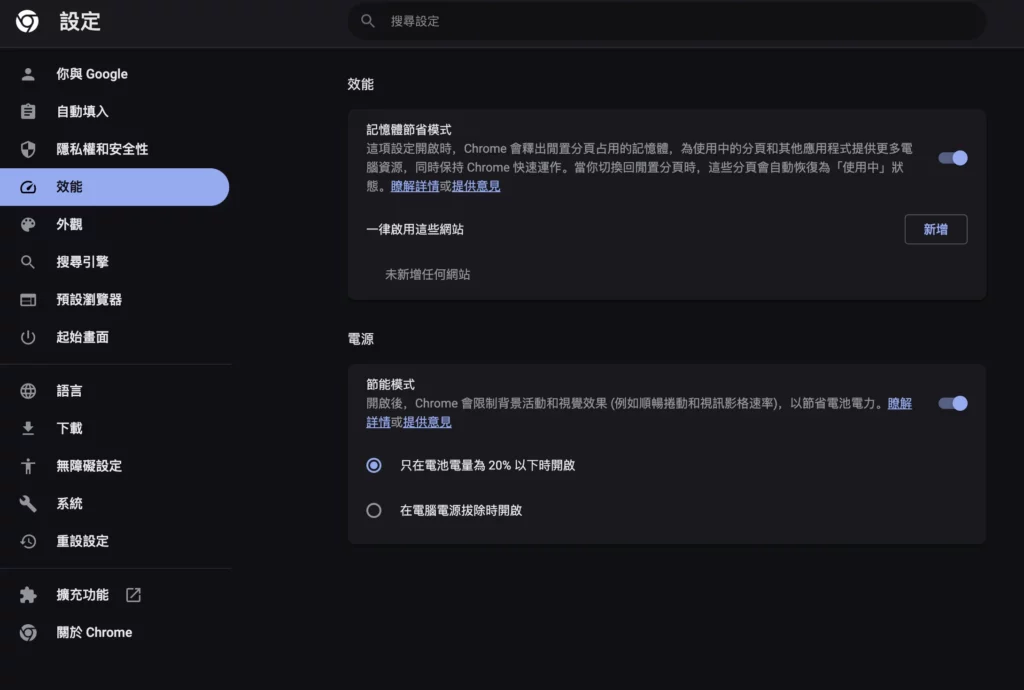The height and width of the screenshot is (690, 1024).
Task: Open 擴充功能 in a new tab
Action: tap(114, 595)
